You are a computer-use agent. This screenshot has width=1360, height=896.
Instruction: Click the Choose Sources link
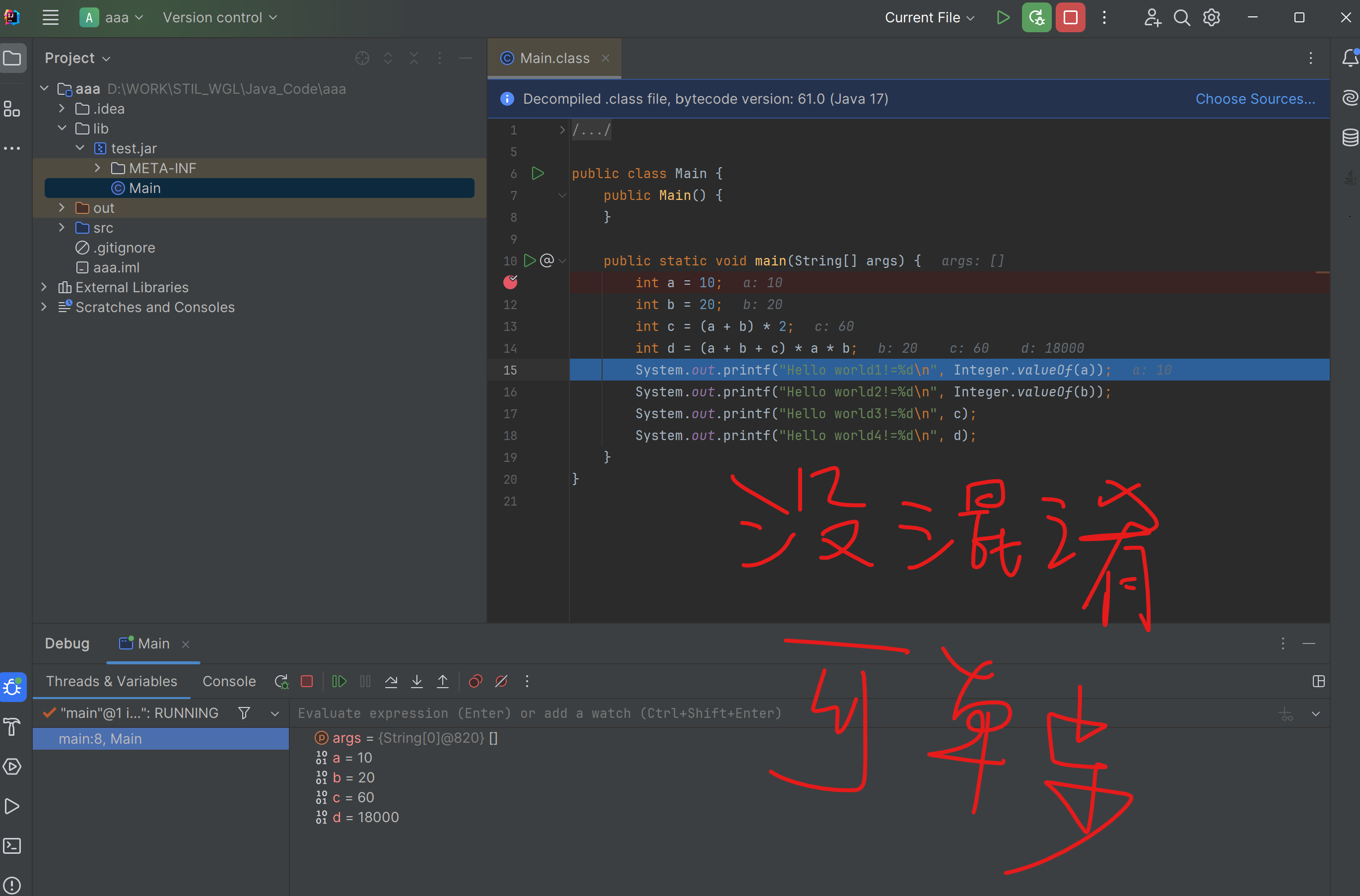click(1255, 99)
